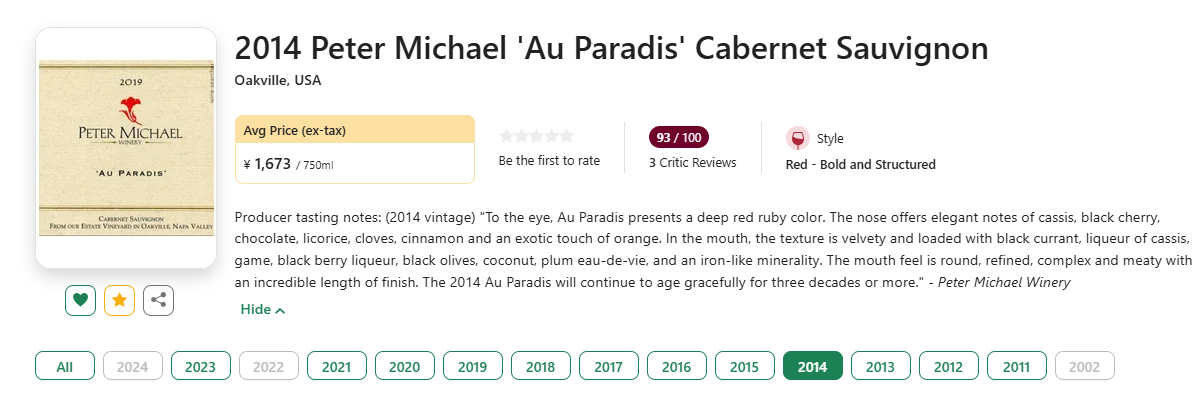The image size is (1204, 396).
Task: Click the Avg Price box
Action: 355,149
